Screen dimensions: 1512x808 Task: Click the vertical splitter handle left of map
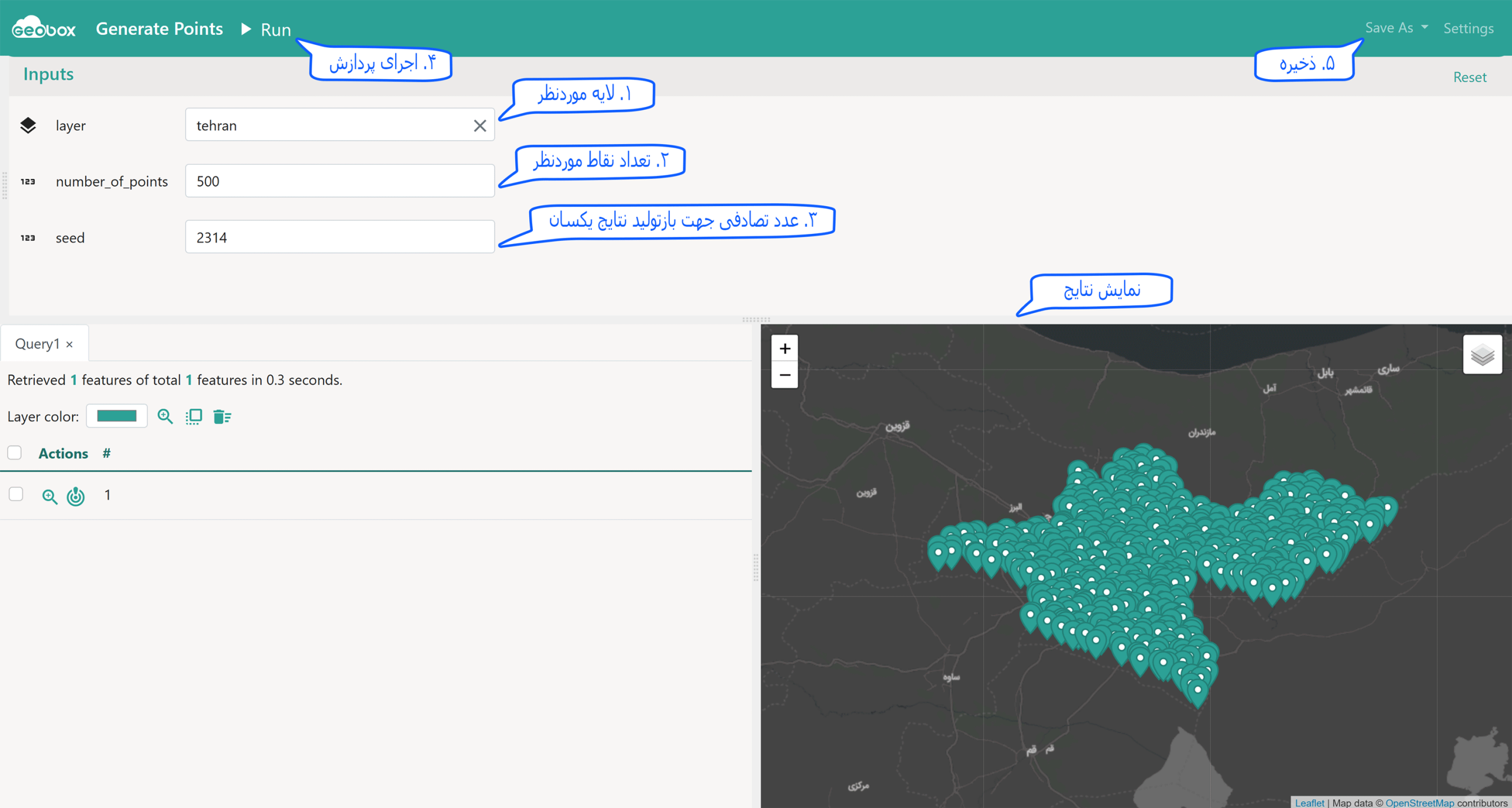pos(756,567)
